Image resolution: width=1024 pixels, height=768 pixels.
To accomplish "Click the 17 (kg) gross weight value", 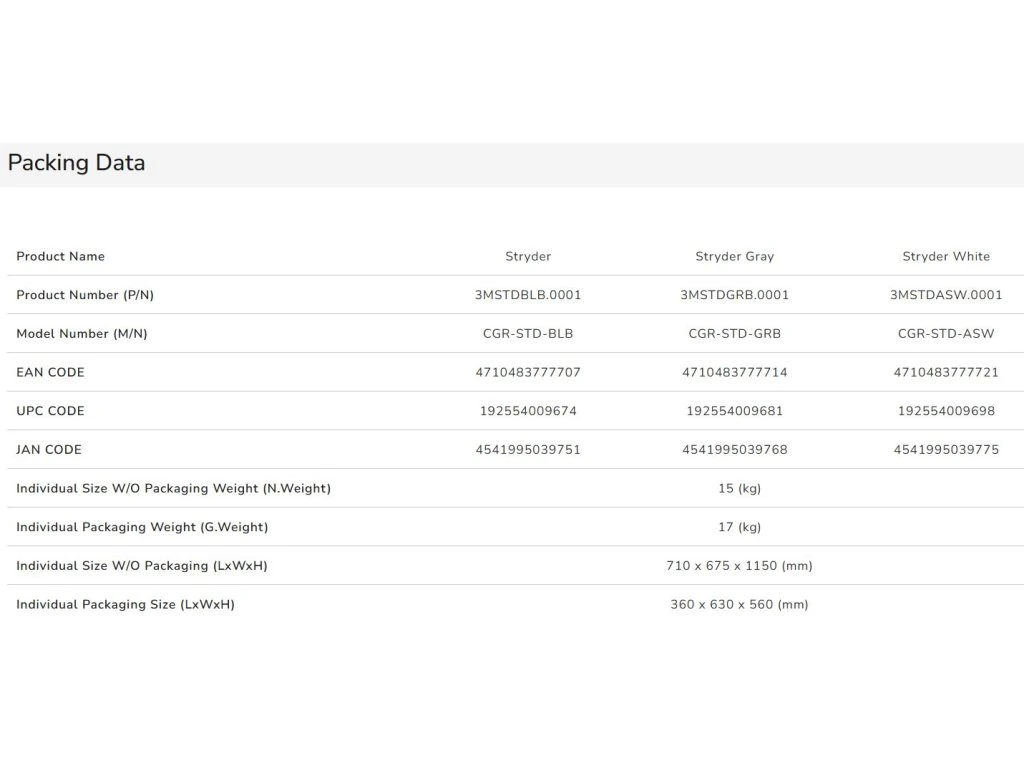I will 739,527.
